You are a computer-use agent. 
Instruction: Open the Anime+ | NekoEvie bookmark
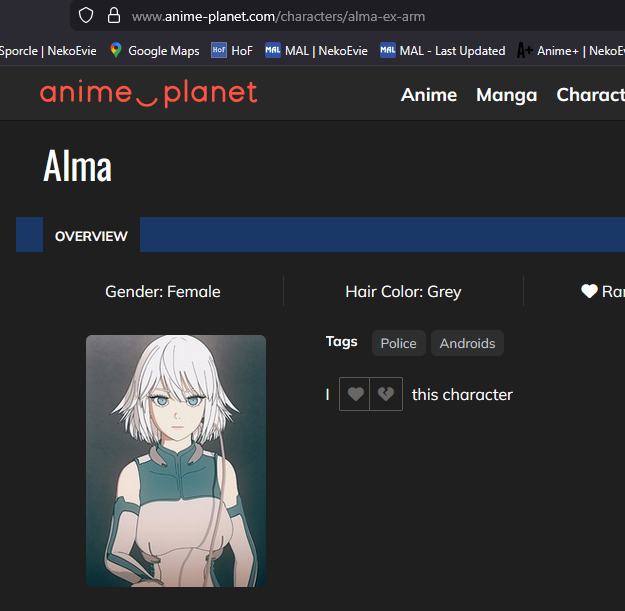(571, 51)
